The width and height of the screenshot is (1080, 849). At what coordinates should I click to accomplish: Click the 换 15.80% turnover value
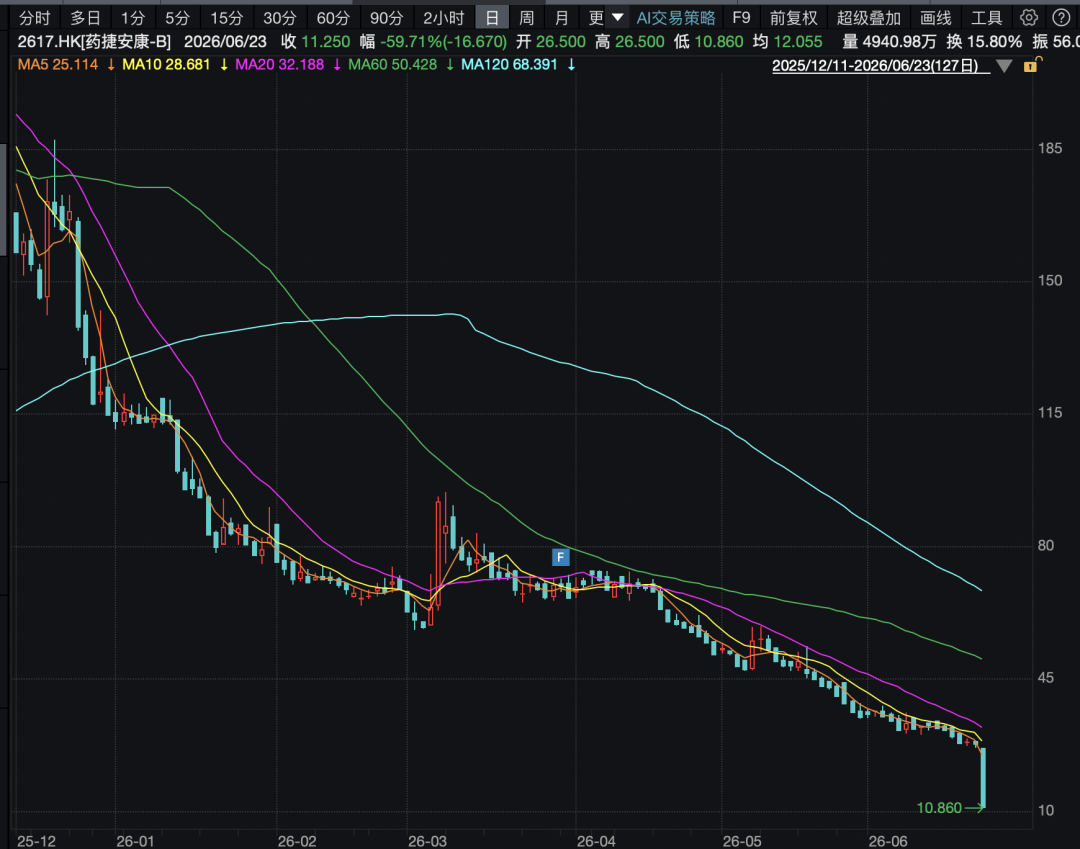(984, 42)
